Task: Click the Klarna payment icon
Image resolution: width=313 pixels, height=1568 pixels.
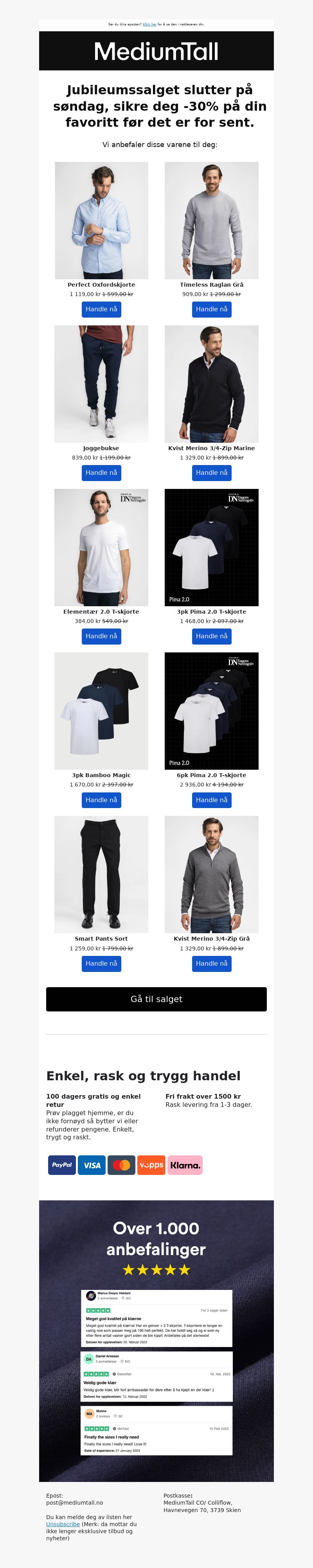Action: point(185,1165)
